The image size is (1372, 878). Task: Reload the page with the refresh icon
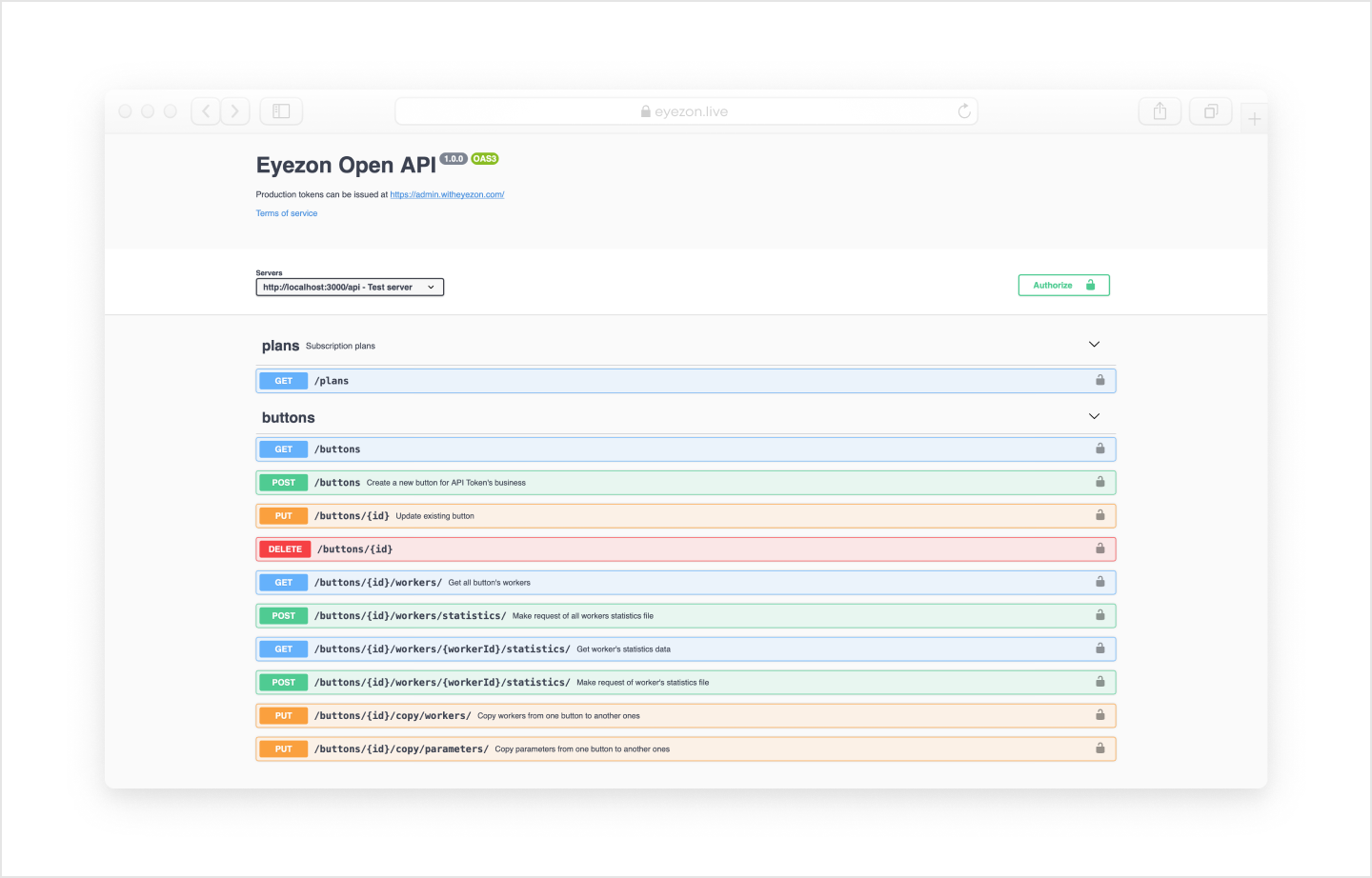pyautogui.click(x=964, y=111)
